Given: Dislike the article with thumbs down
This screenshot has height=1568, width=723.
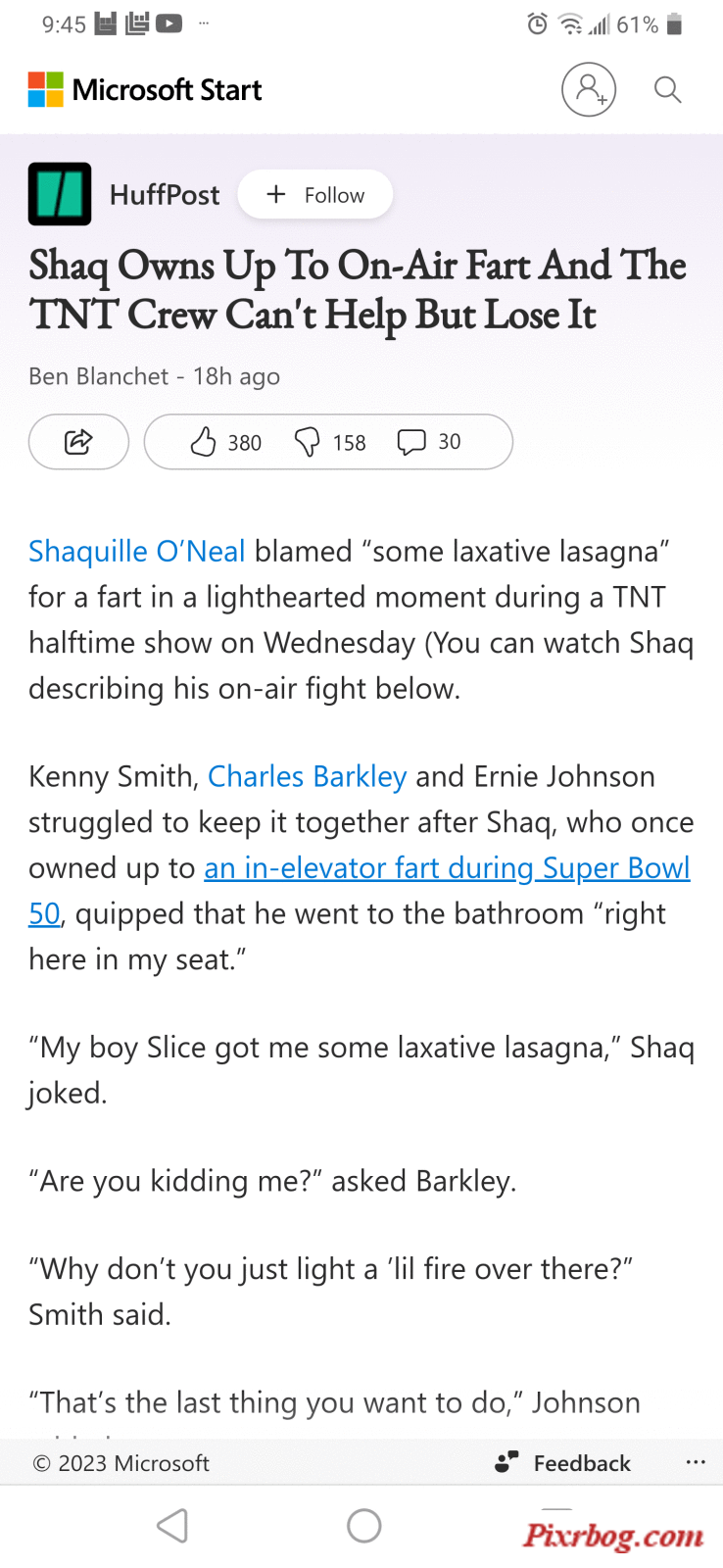Looking at the screenshot, I should click(330, 442).
